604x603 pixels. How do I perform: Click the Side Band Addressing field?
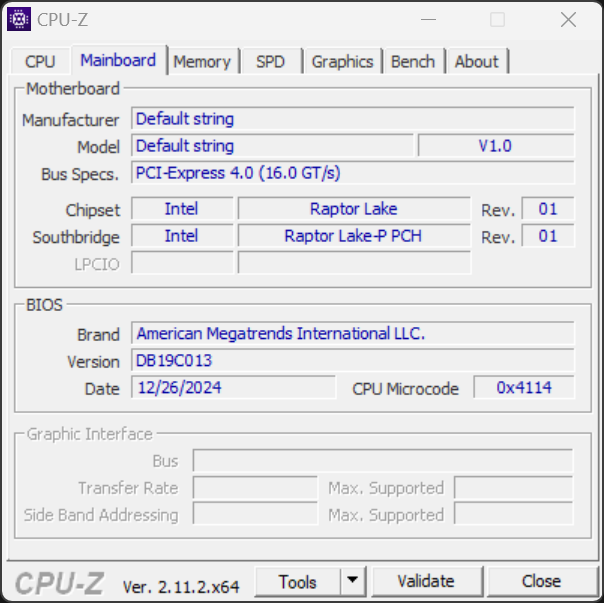(x=255, y=514)
